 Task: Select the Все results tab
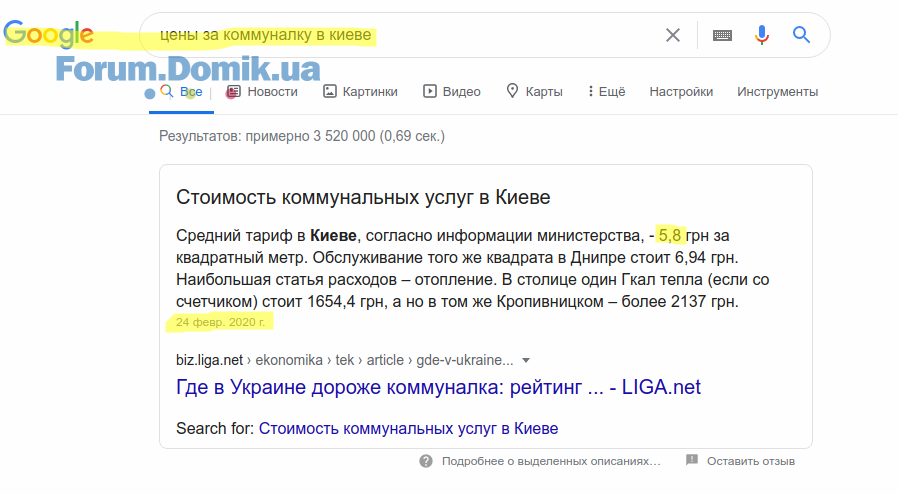(x=182, y=92)
